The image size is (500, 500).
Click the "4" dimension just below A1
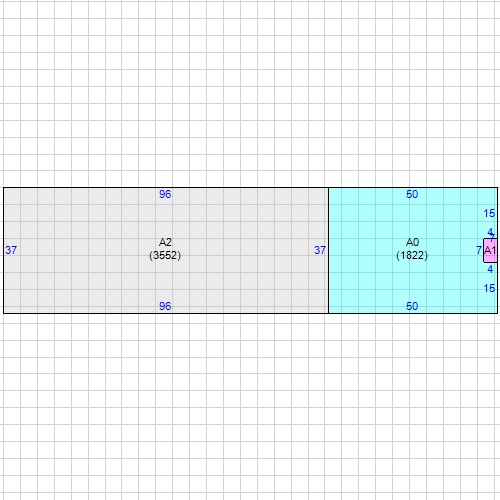490,269
